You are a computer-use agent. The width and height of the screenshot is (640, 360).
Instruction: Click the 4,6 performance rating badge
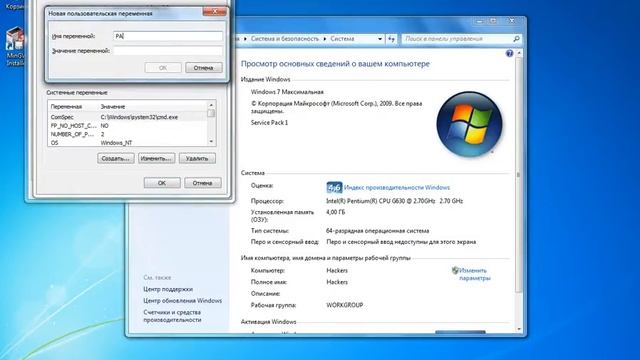point(334,187)
